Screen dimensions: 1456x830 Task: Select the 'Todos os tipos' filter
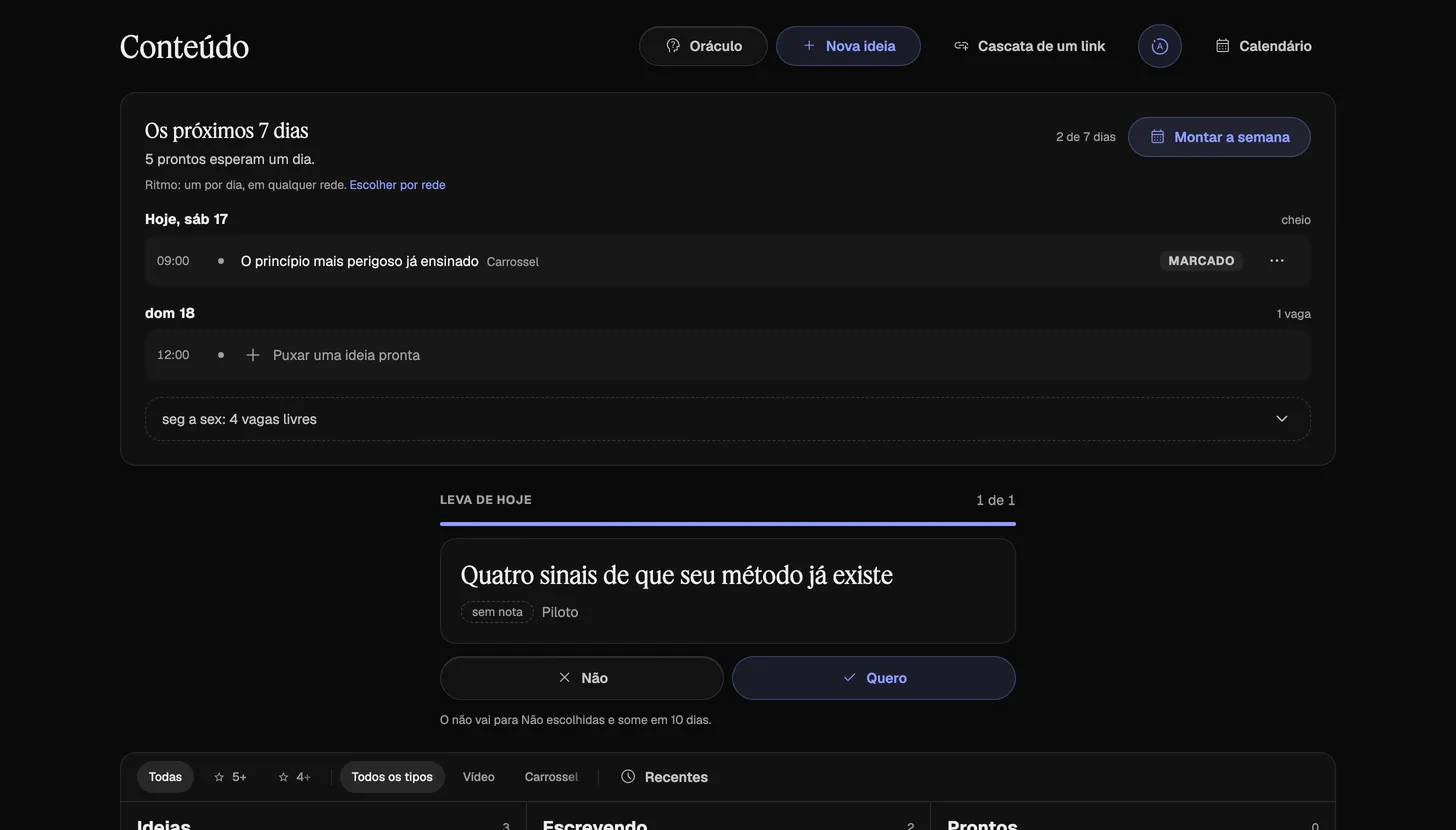(392, 777)
